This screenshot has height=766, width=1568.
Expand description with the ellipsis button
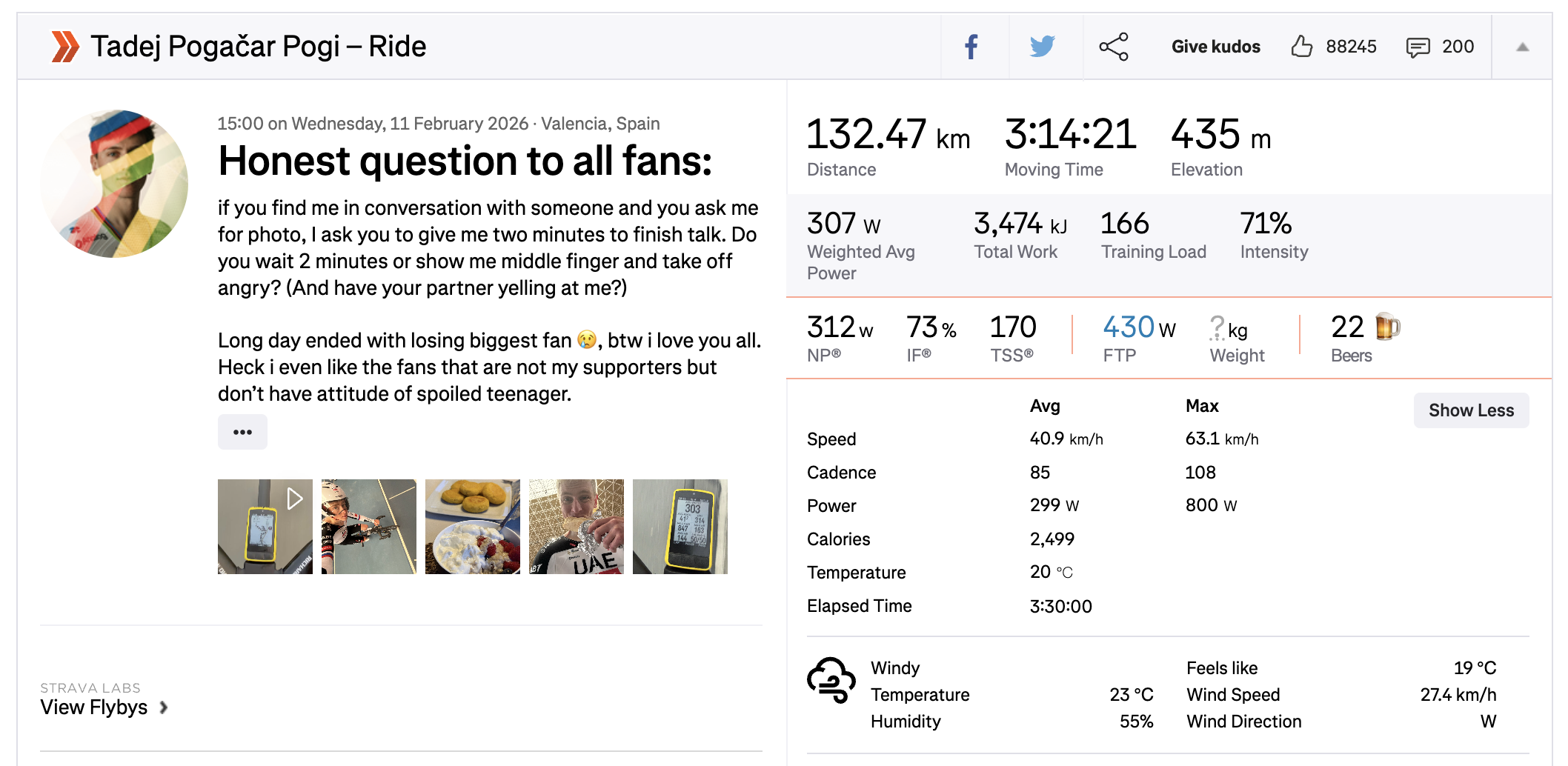click(242, 432)
